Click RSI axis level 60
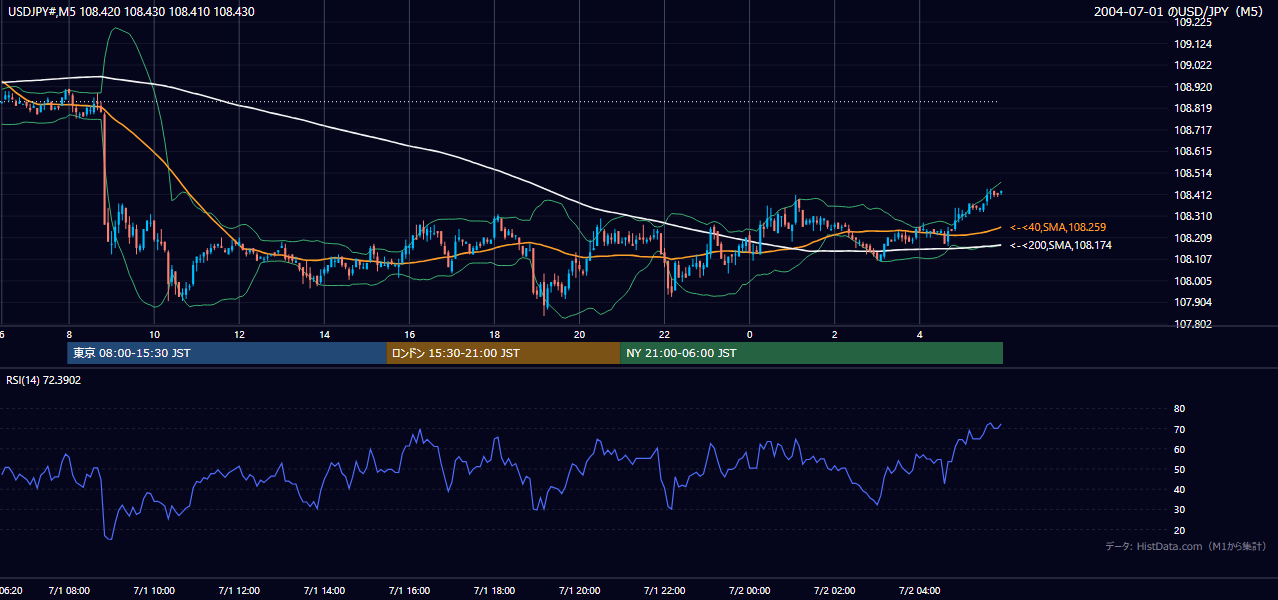The height and width of the screenshot is (600, 1278). pos(1179,449)
